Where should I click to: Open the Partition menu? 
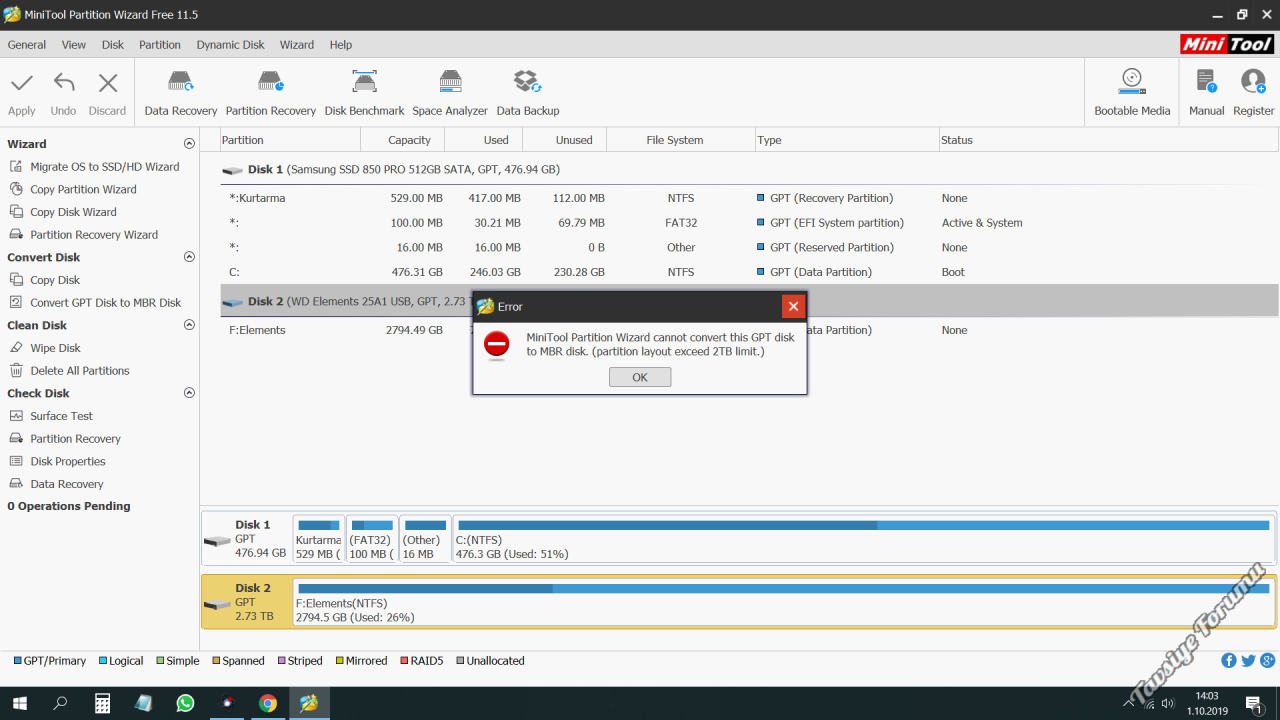pos(160,45)
